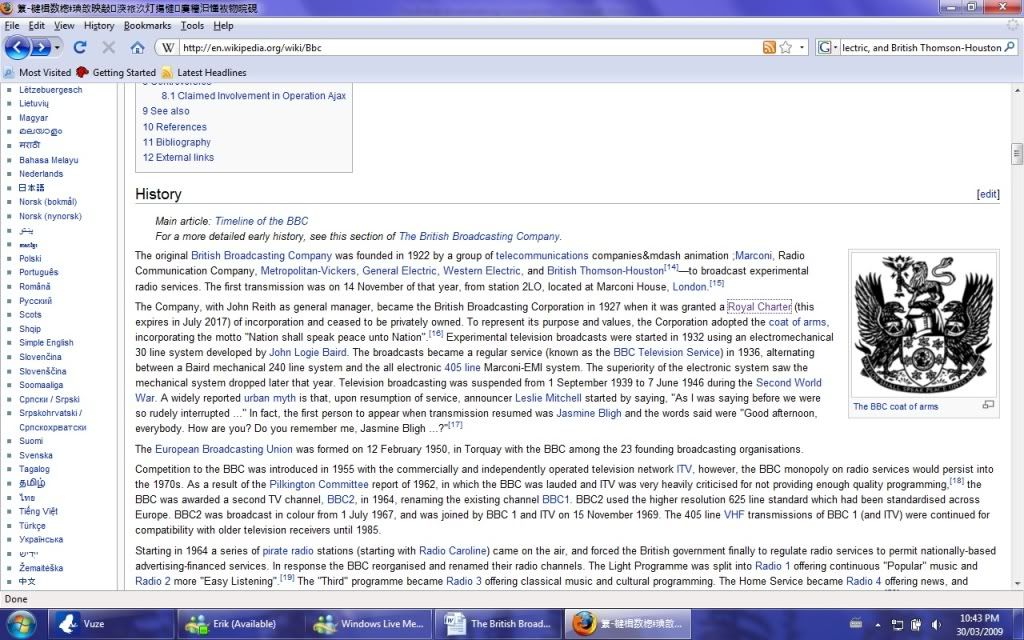Jump to 12 External links in contents
Image resolution: width=1024 pixels, height=640 pixels.
click(x=178, y=157)
